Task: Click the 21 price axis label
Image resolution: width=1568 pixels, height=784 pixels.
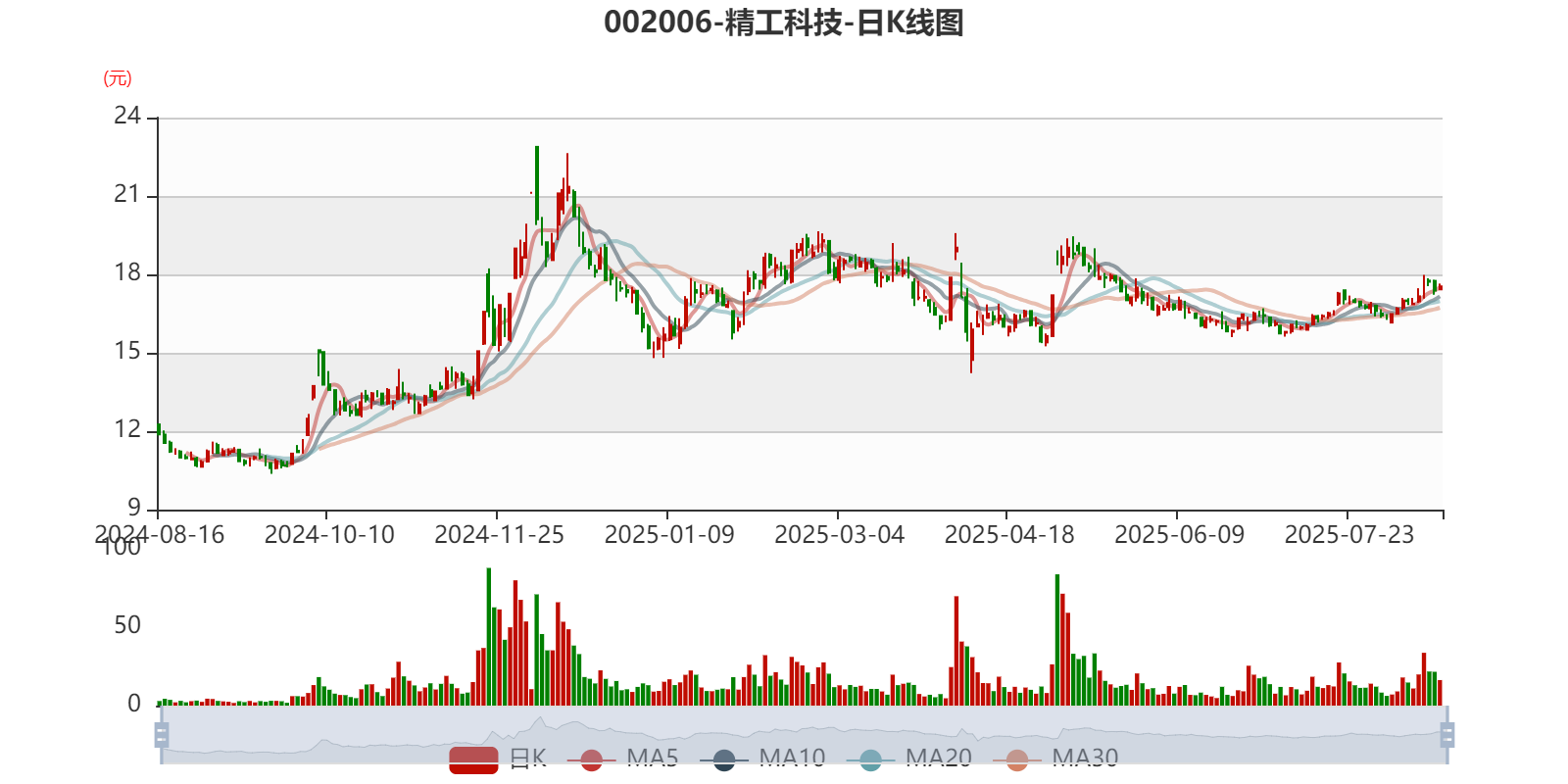Action: (127, 194)
